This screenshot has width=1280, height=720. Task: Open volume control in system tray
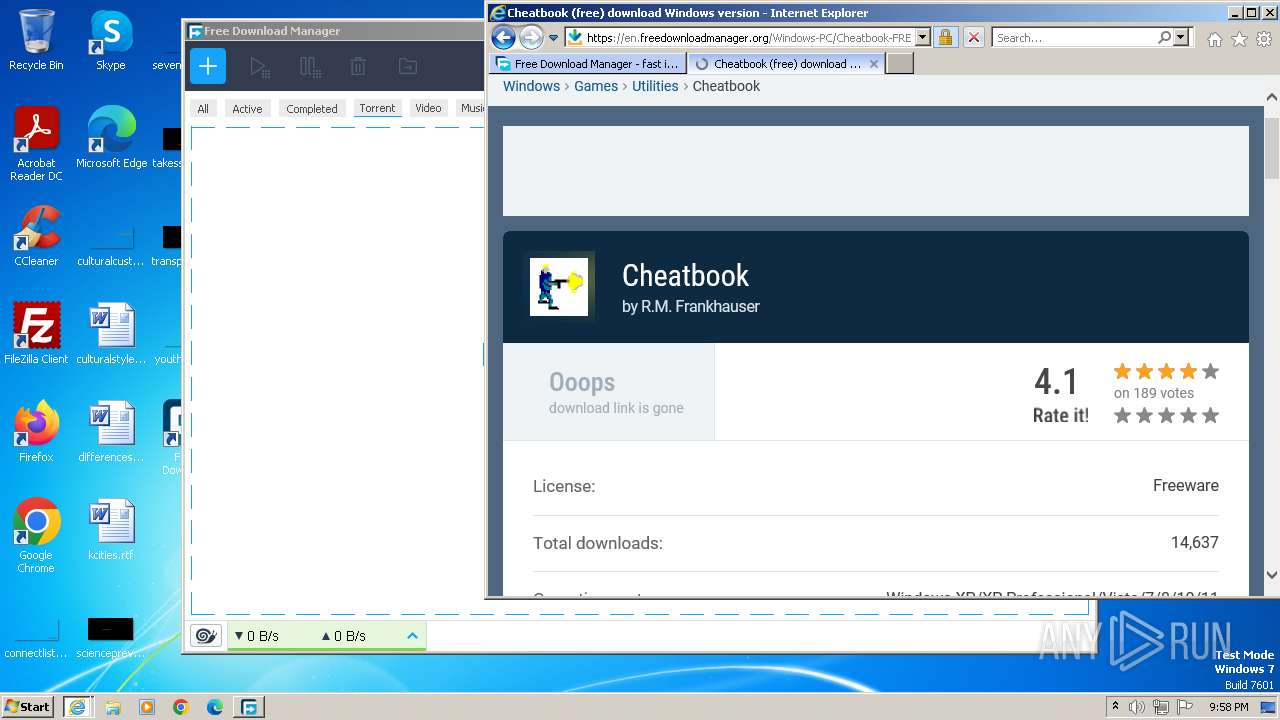pyautogui.click(x=1137, y=707)
